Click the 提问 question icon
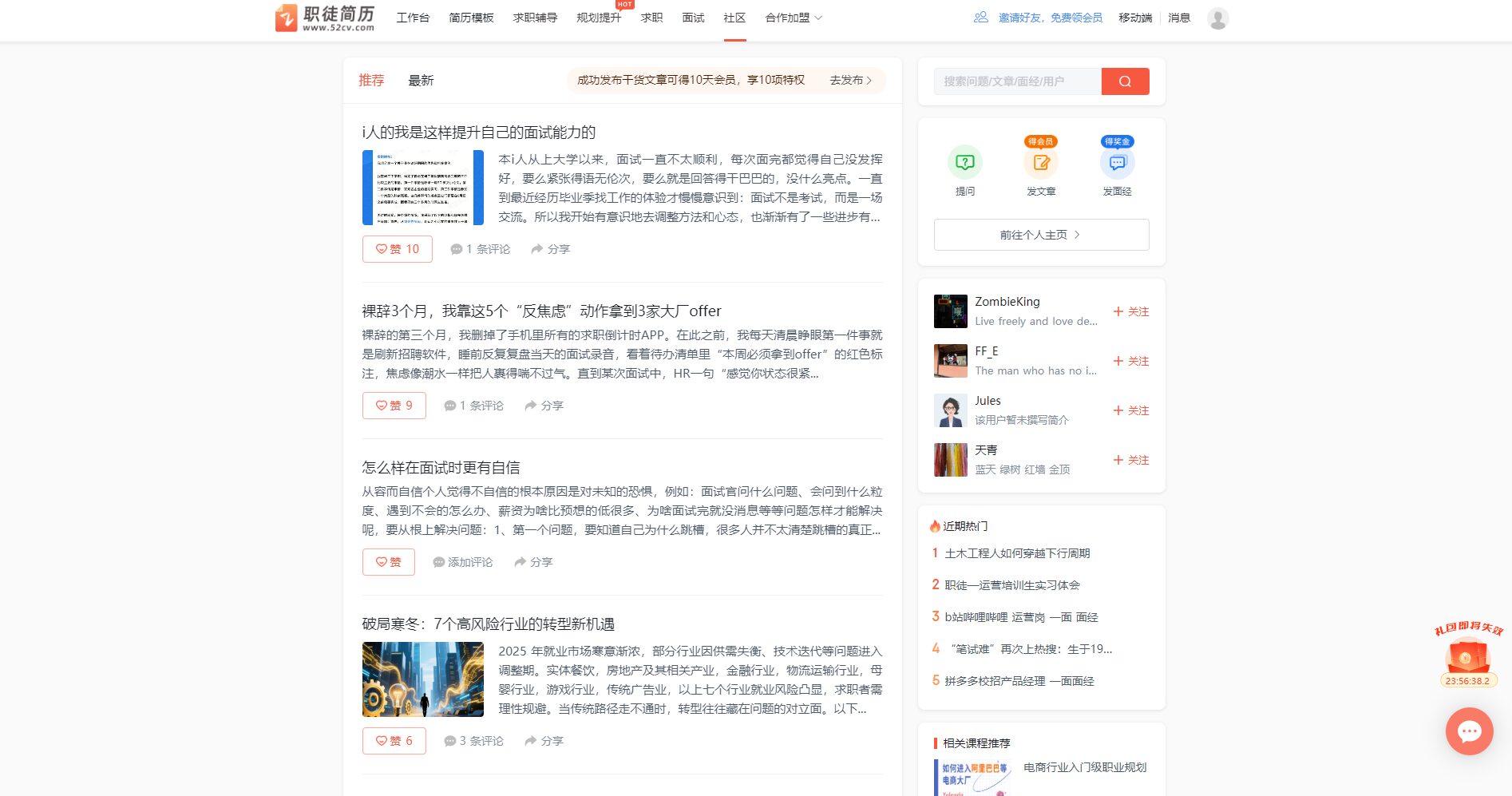The height and width of the screenshot is (796, 1512). click(x=965, y=163)
